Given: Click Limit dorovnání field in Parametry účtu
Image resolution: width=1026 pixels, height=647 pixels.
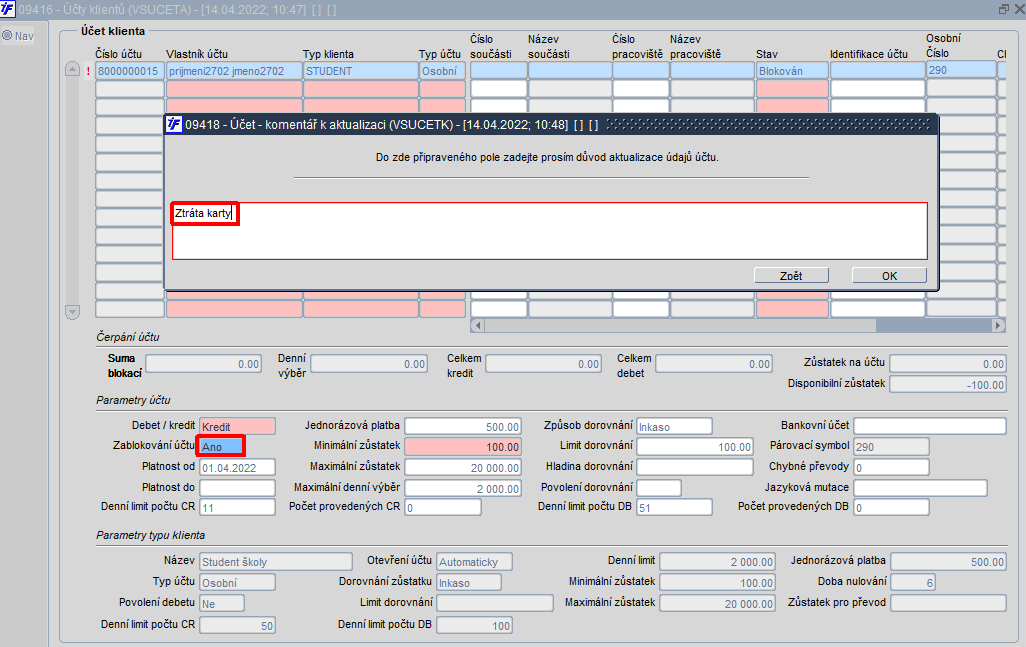Looking at the screenshot, I should coord(695,447).
